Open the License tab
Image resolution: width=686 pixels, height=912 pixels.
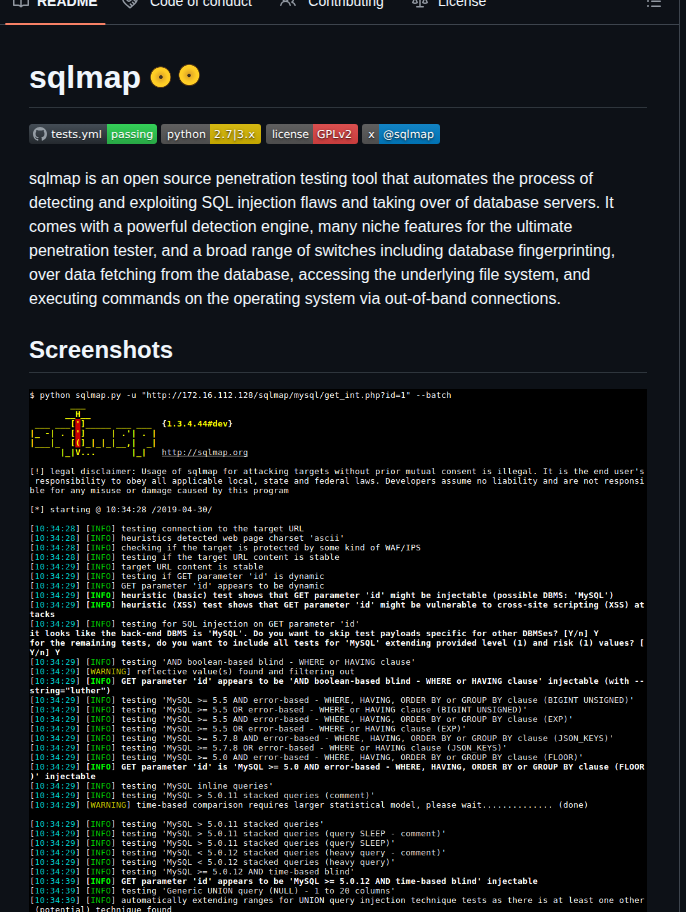coord(449,5)
